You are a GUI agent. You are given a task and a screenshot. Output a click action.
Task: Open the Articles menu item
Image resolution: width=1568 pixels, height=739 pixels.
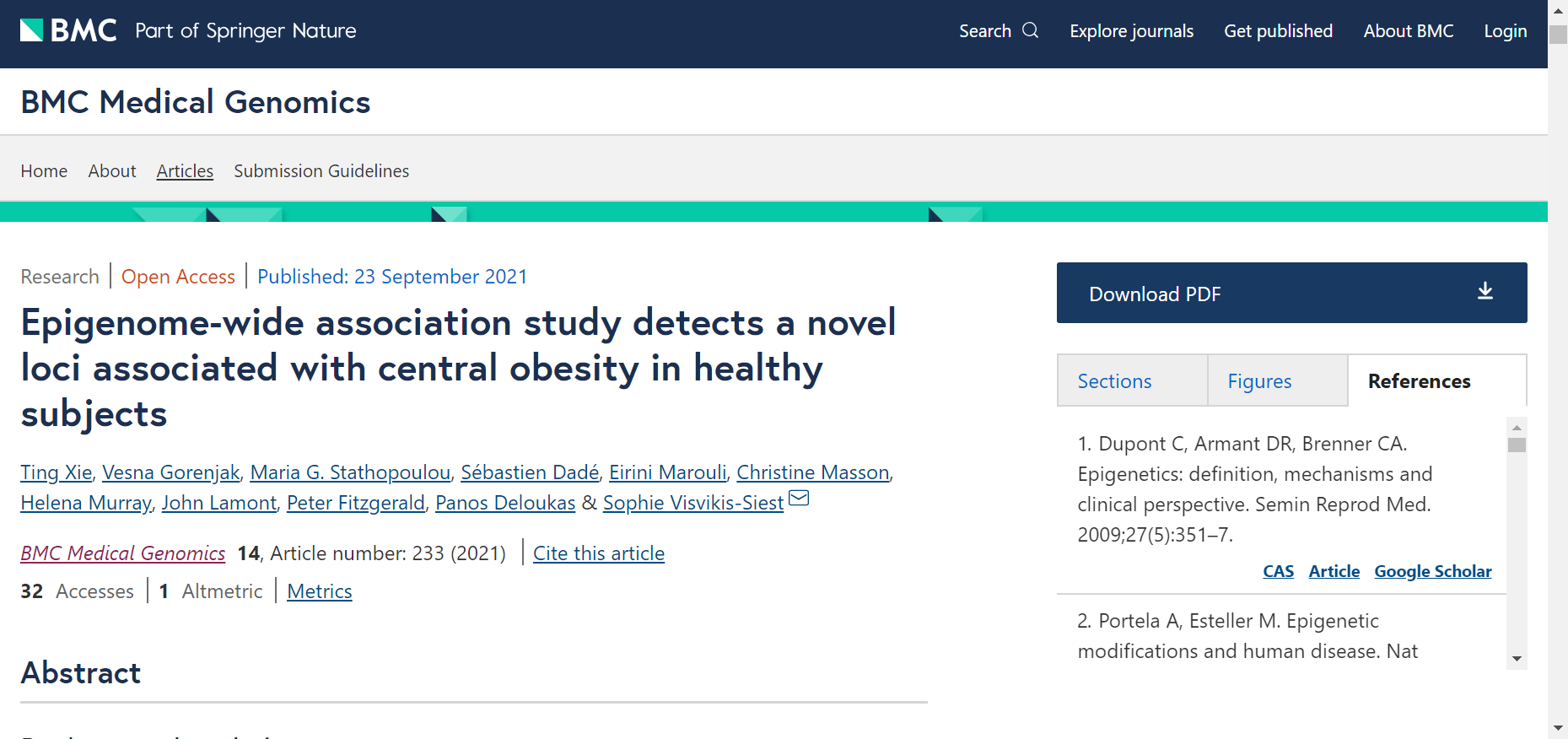[185, 171]
